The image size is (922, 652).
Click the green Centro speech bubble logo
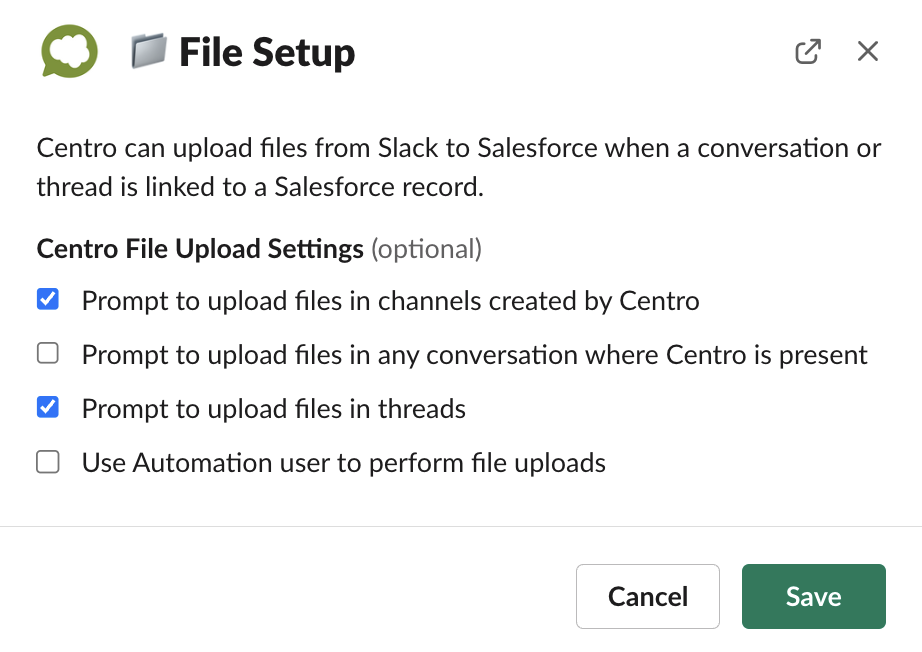[68, 50]
